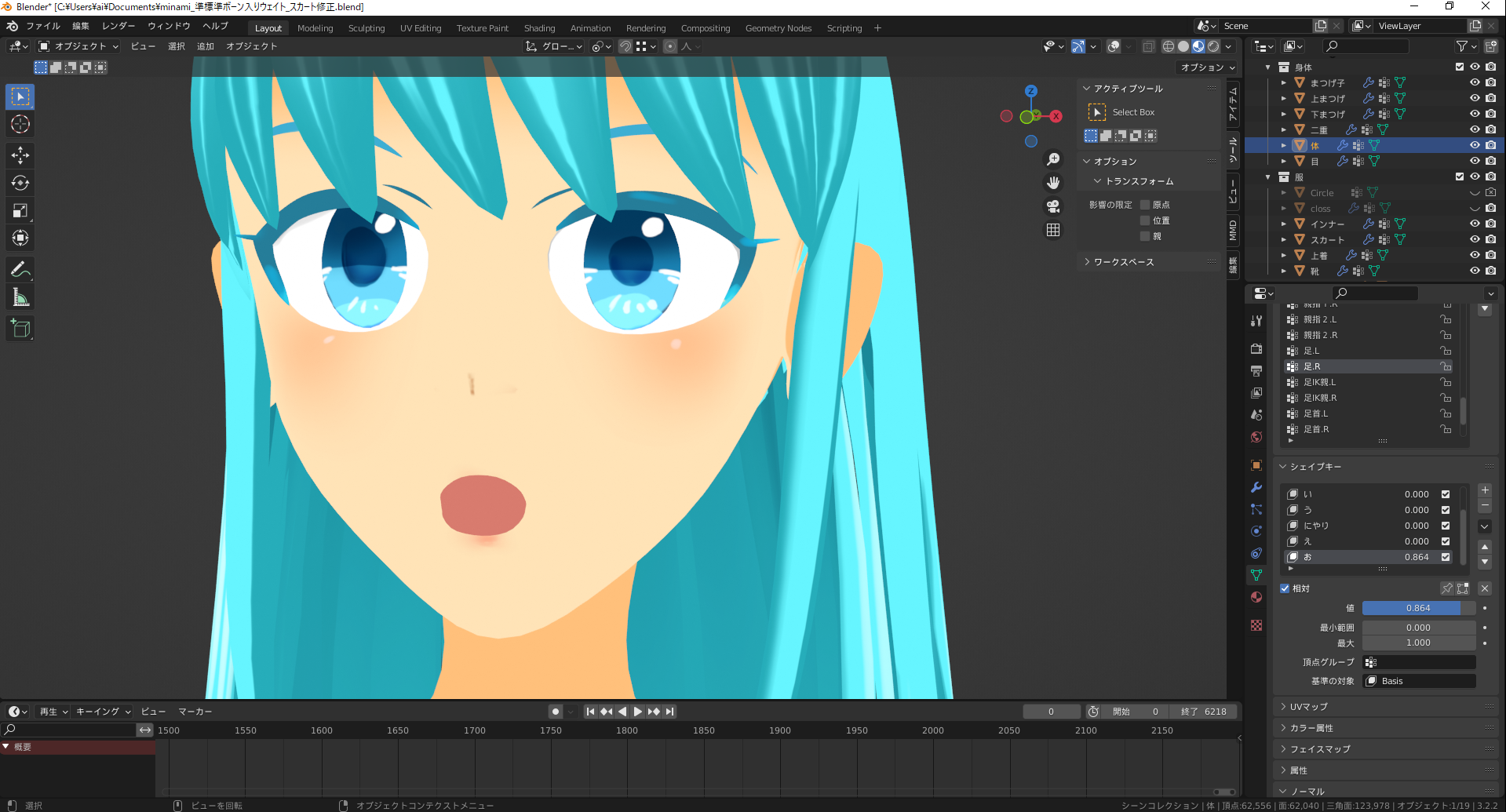
Task: Move the shape key up in list
Action: (x=1485, y=547)
